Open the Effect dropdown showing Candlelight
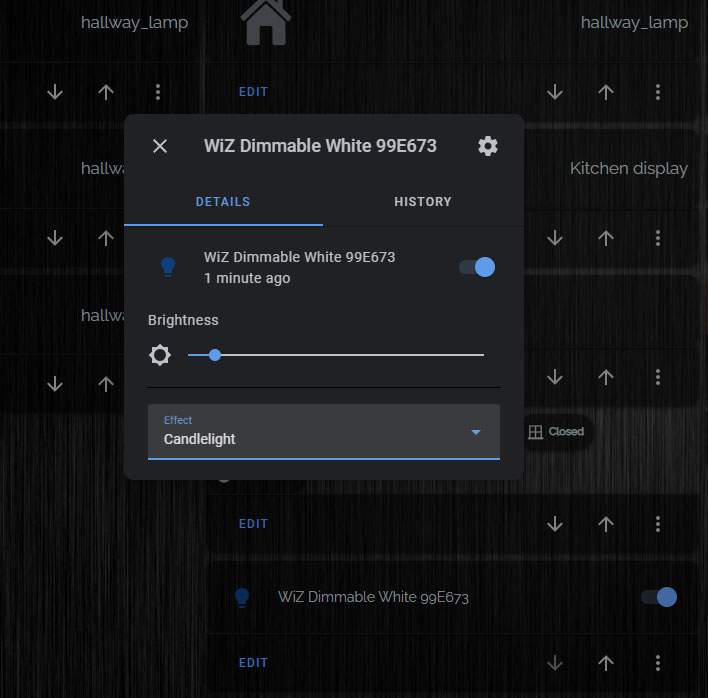 coord(324,432)
